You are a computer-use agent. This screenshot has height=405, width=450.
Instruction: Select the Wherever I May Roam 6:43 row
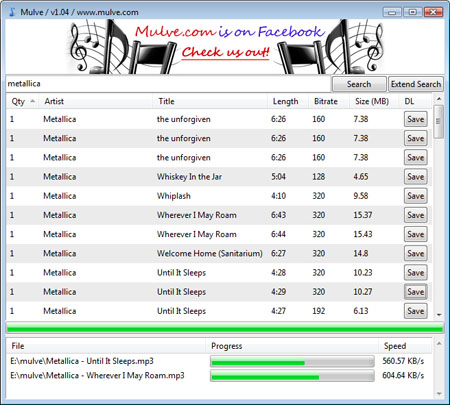click(x=219, y=215)
